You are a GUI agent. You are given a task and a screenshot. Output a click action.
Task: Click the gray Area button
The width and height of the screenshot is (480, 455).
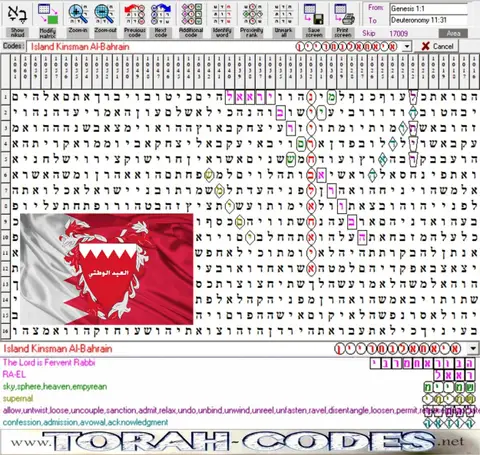pyautogui.click(x=453, y=33)
